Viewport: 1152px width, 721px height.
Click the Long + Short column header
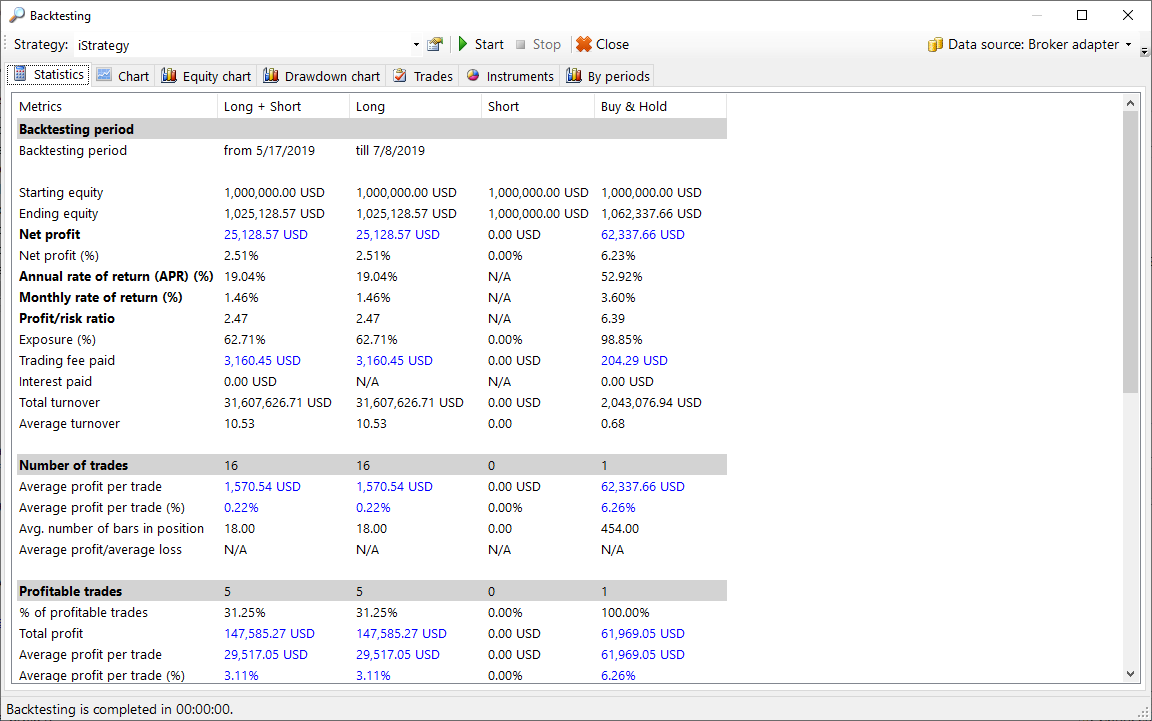pyautogui.click(x=262, y=106)
